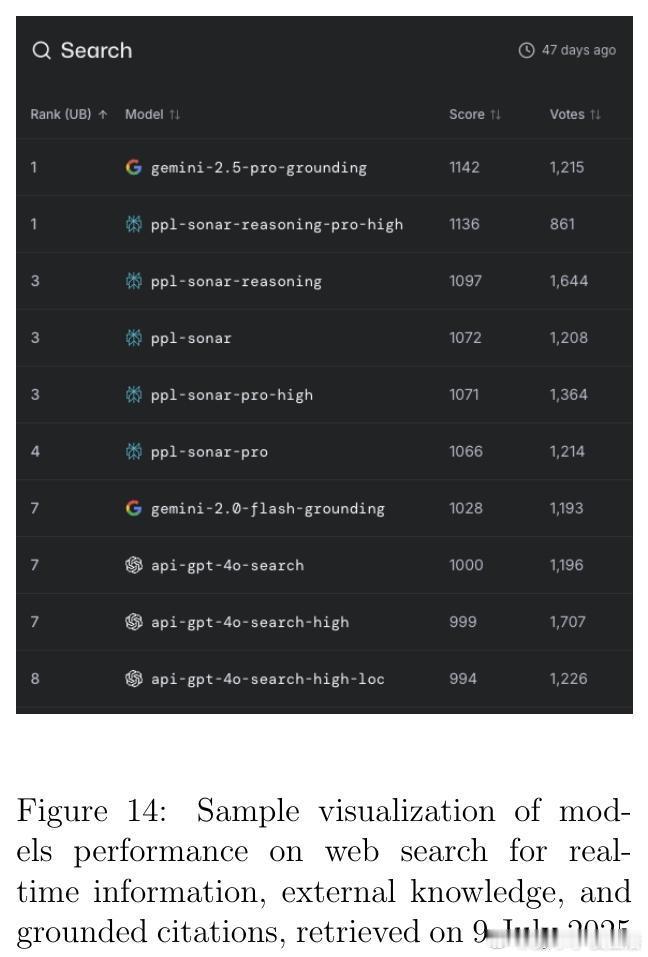Image resolution: width=648 pixels, height=957 pixels.
Task: Click the Search magnifier icon
Action: [x=41, y=50]
